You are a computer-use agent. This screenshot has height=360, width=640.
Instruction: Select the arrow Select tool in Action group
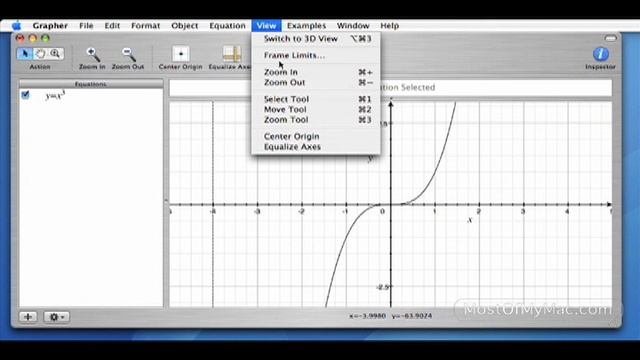pyautogui.click(x=24, y=53)
